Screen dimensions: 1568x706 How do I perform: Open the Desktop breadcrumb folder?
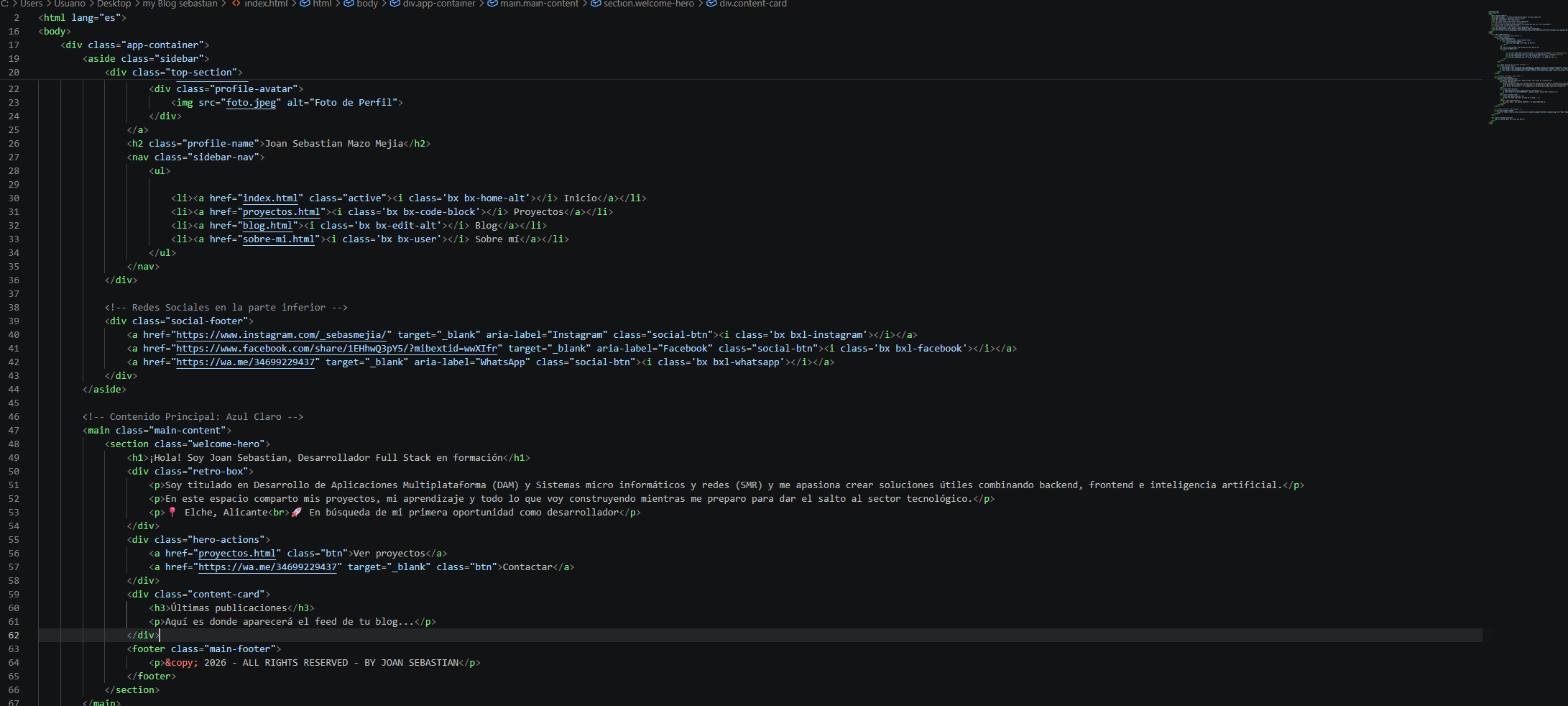pyautogui.click(x=114, y=4)
